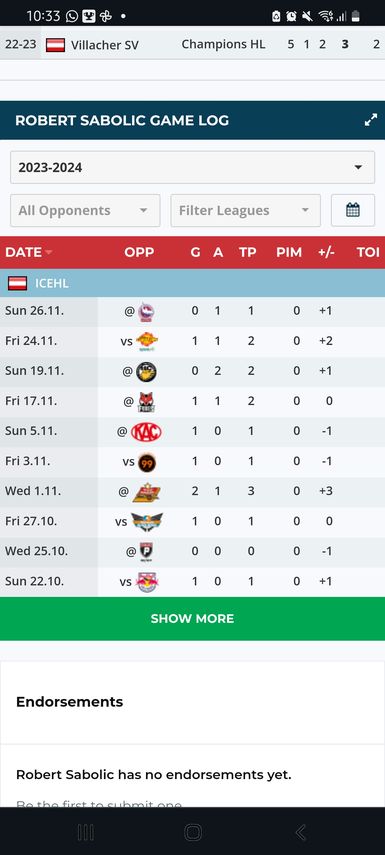
Task: Tap the Android back navigation icon
Action: click(300, 832)
